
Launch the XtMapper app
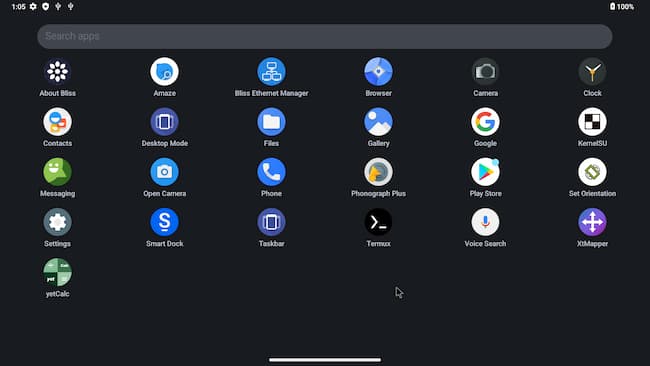point(592,222)
